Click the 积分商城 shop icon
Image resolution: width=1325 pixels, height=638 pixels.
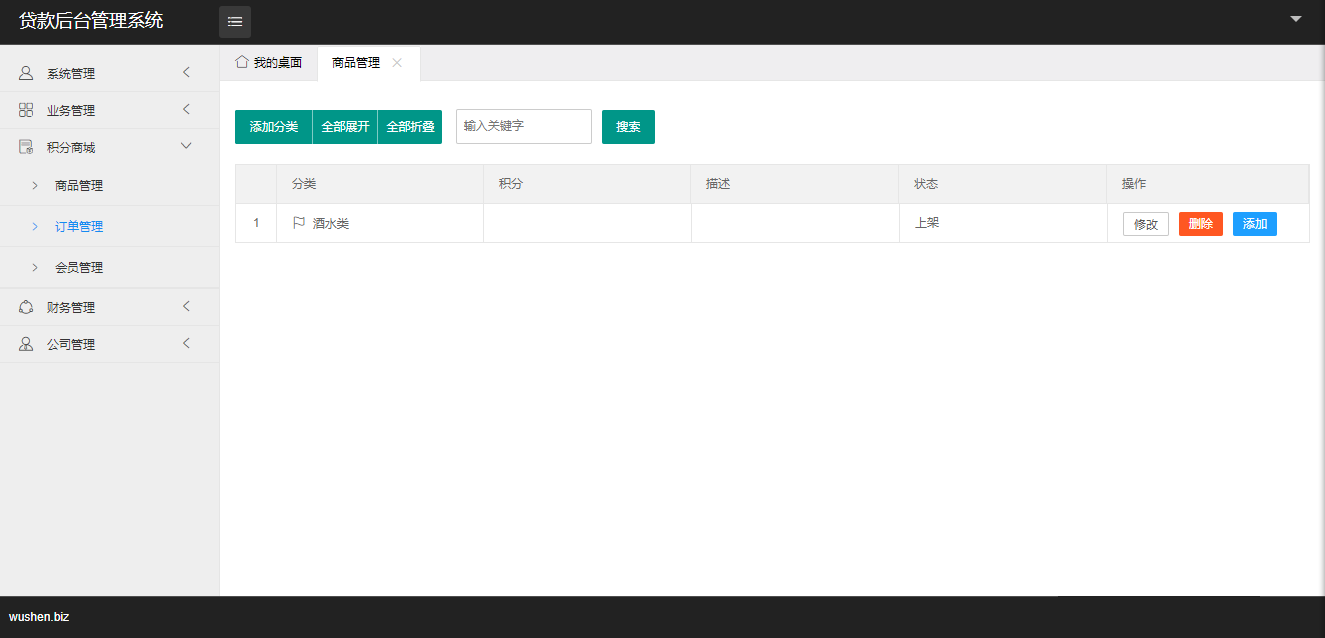26,147
